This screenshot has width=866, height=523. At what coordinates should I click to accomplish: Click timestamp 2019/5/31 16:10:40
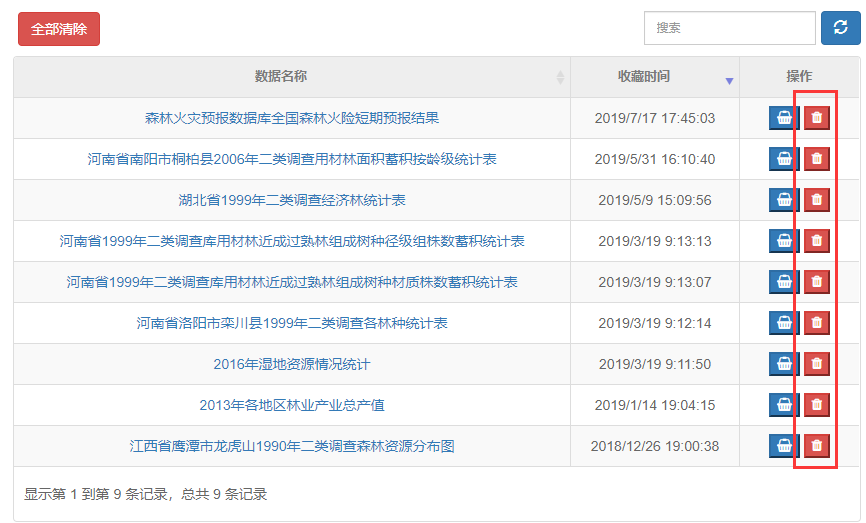point(655,159)
